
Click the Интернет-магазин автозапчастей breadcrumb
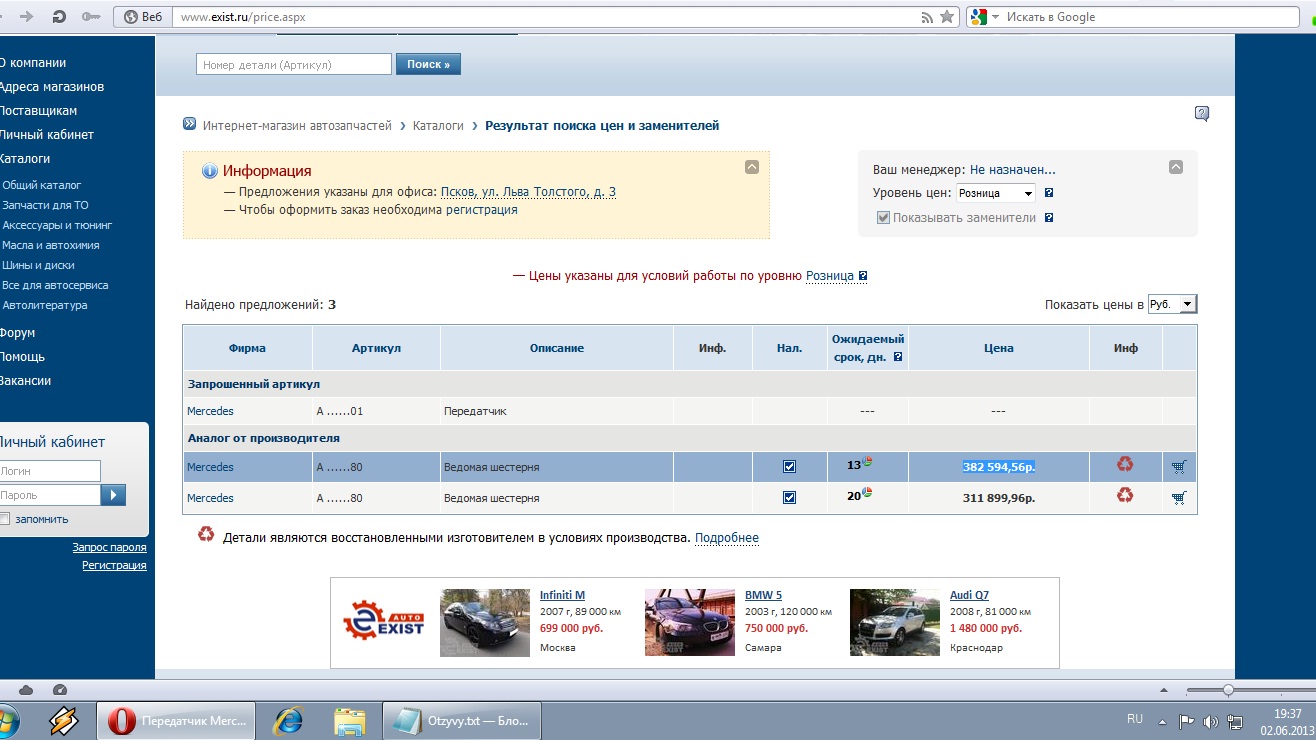click(297, 126)
